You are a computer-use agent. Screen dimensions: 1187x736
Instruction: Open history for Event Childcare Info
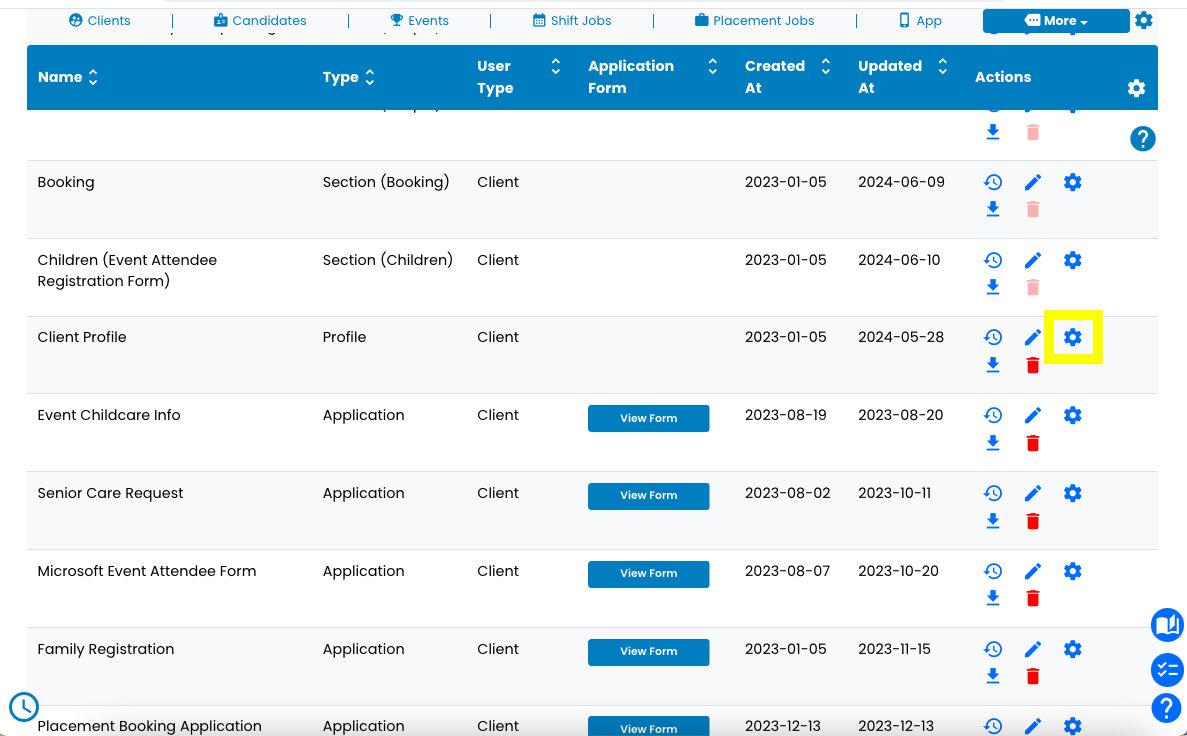(x=992, y=416)
